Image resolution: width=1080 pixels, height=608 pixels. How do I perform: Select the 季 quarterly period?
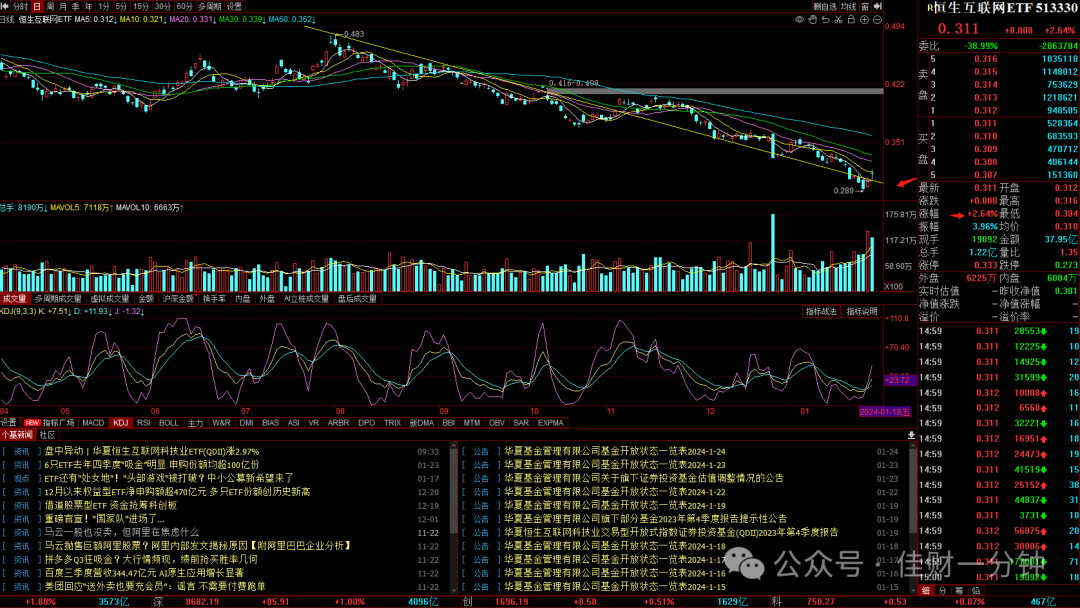coord(76,6)
